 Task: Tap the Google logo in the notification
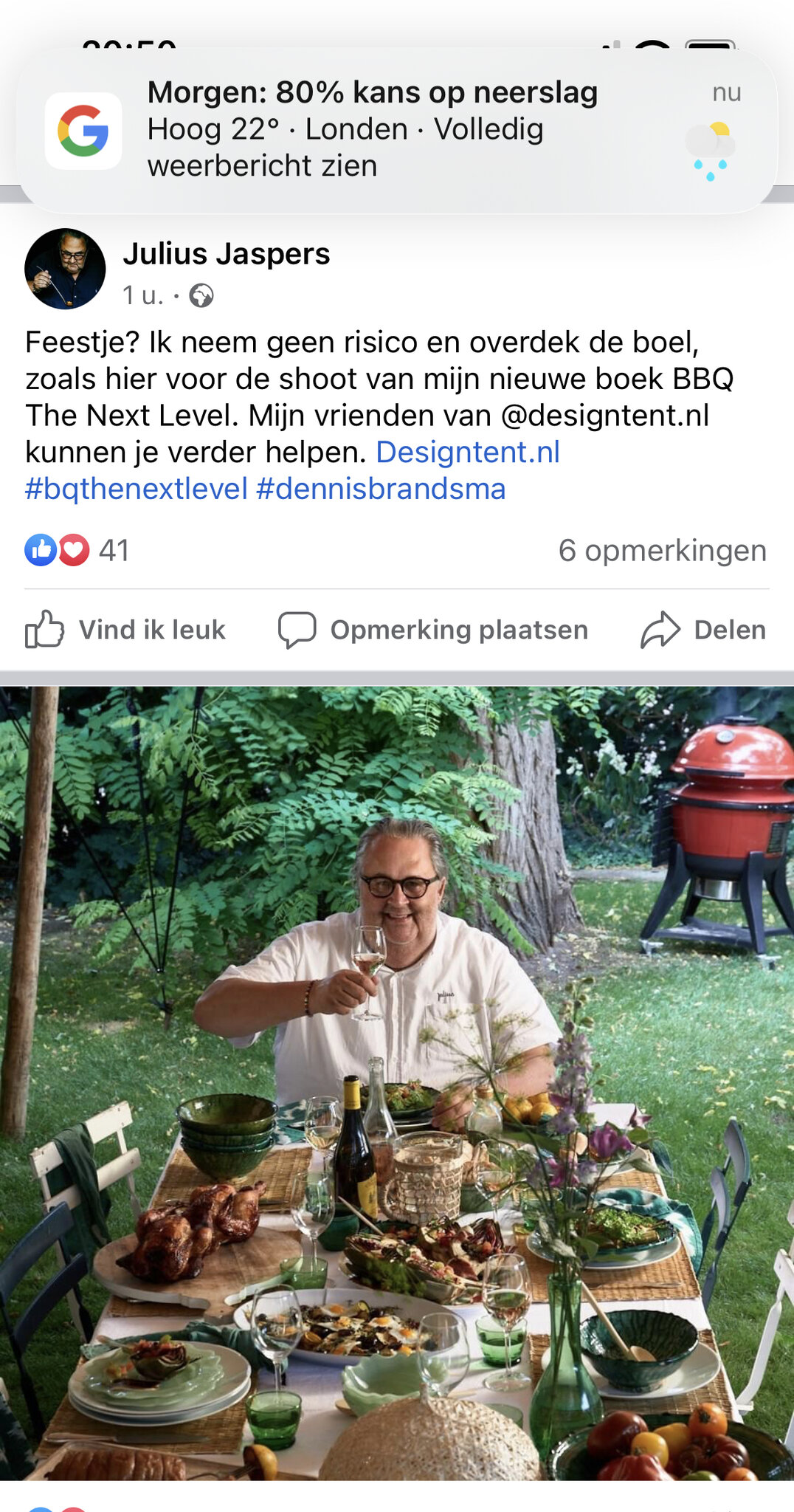coord(83,131)
